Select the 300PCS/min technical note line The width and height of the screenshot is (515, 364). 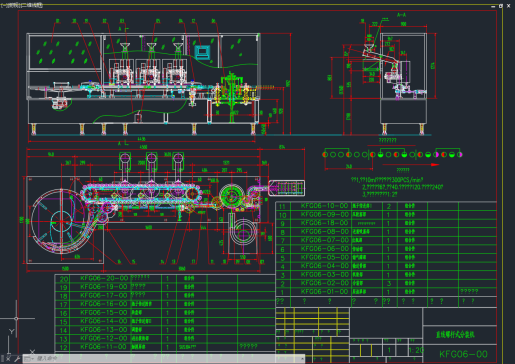point(387,180)
